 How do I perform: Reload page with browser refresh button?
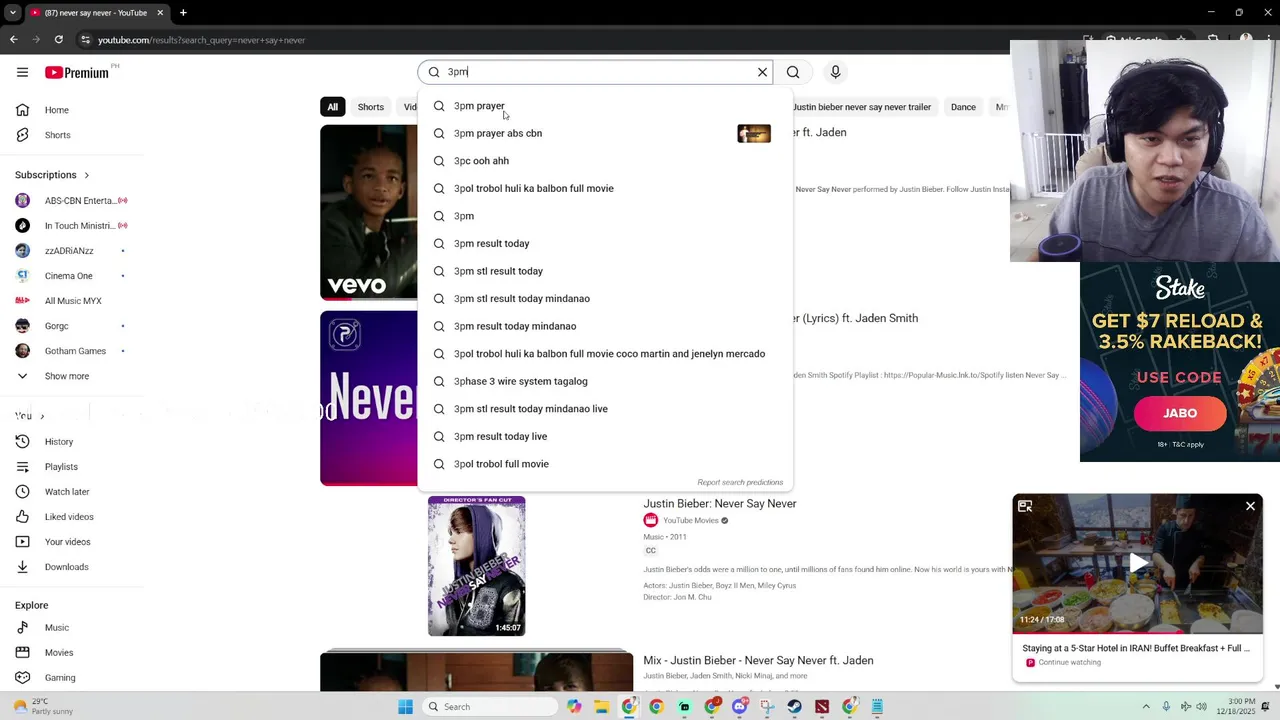tap(59, 40)
